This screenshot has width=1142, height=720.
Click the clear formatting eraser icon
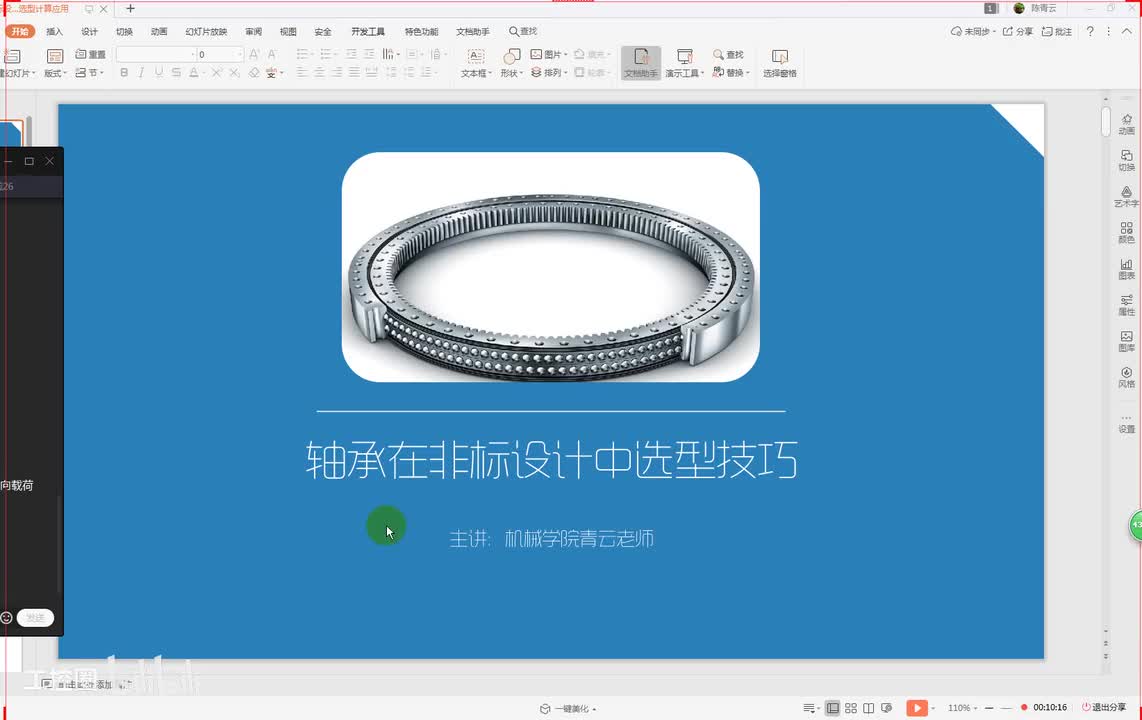coord(254,73)
